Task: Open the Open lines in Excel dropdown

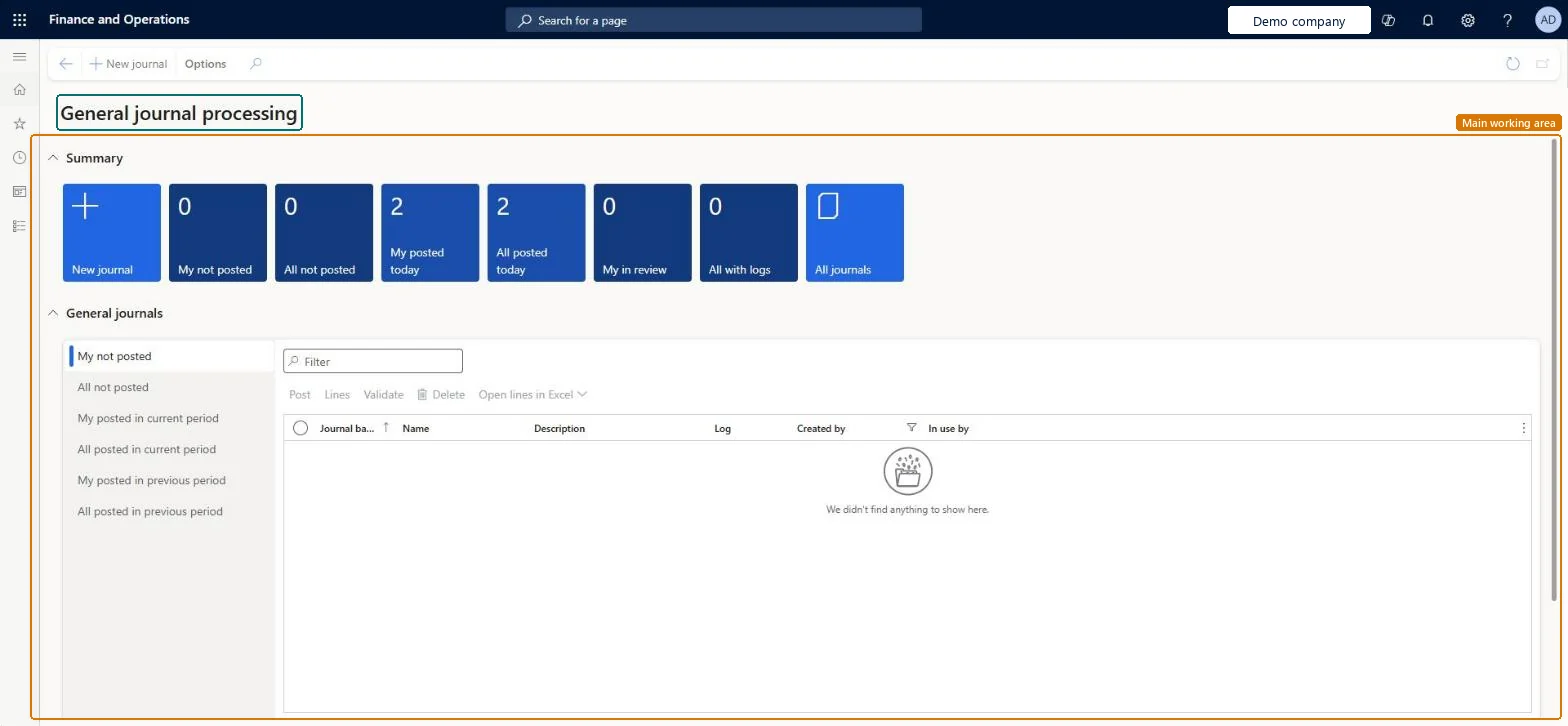Action: pyautogui.click(x=533, y=395)
